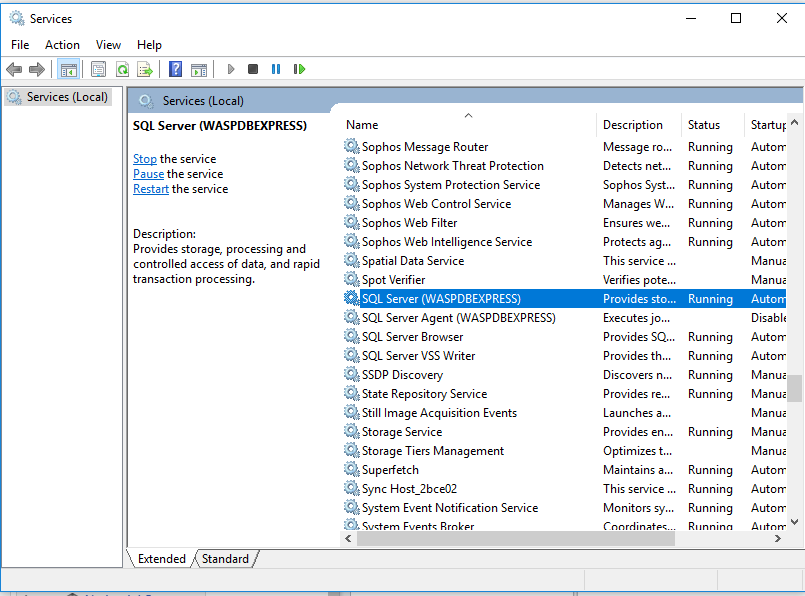Image resolution: width=805 pixels, height=596 pixels.
Task: Open the View menu
Action: click(108, 45)
